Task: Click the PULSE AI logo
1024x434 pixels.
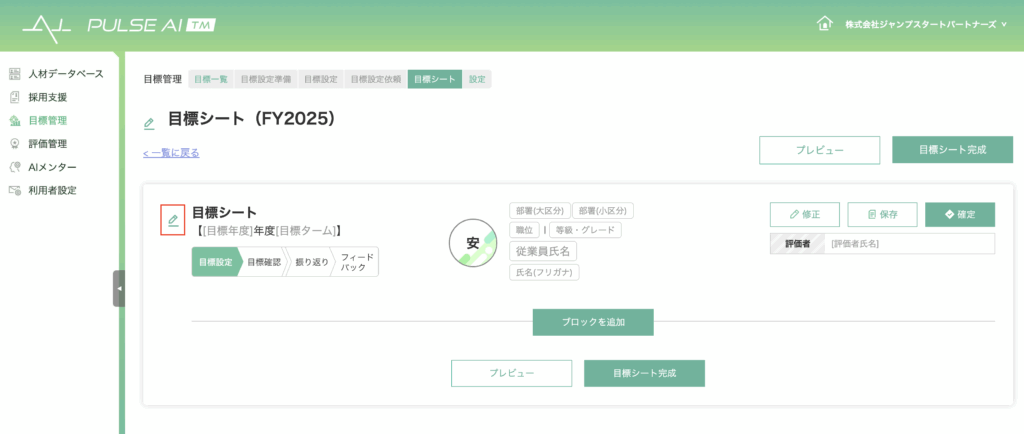Action: coord(120,24)
